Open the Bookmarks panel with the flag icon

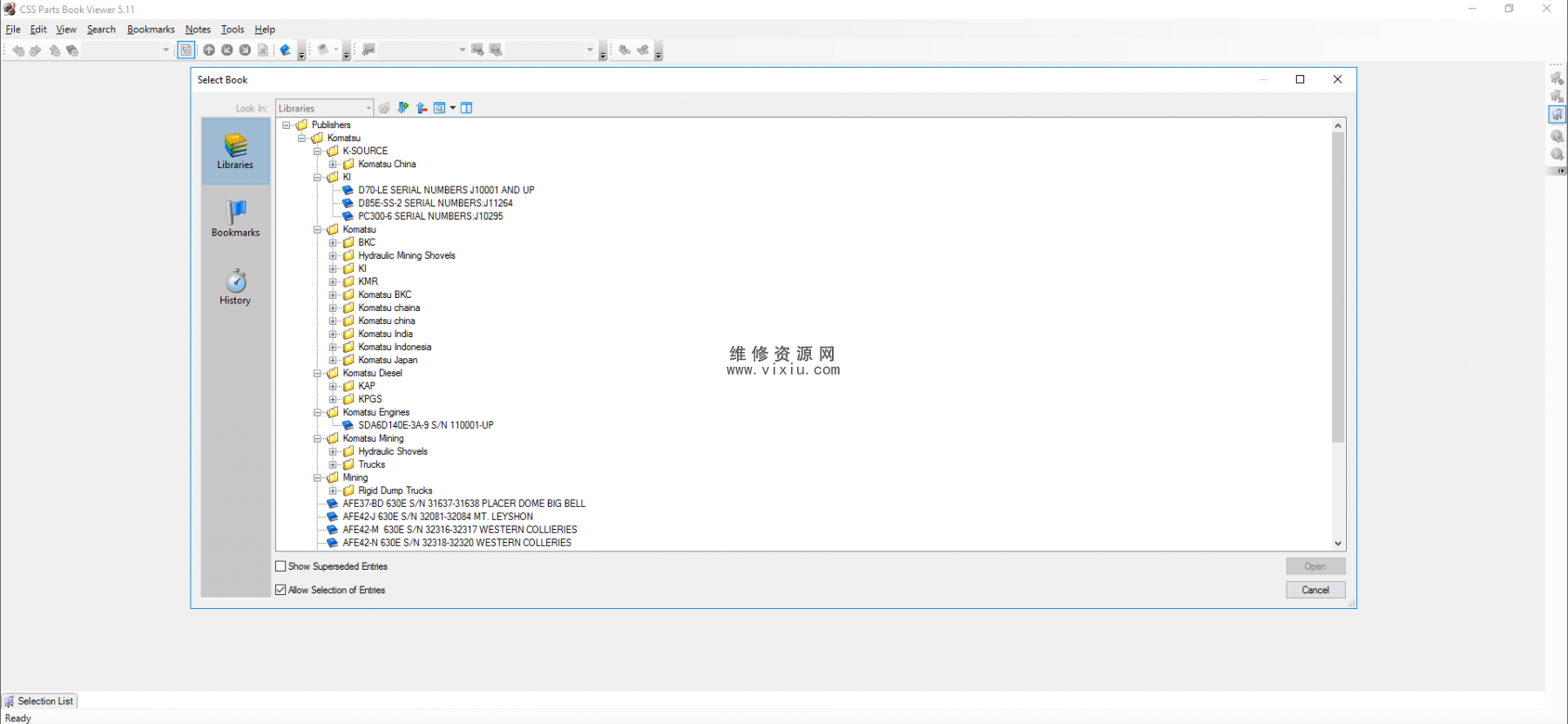pyautogui.click(x=235, y=219)
